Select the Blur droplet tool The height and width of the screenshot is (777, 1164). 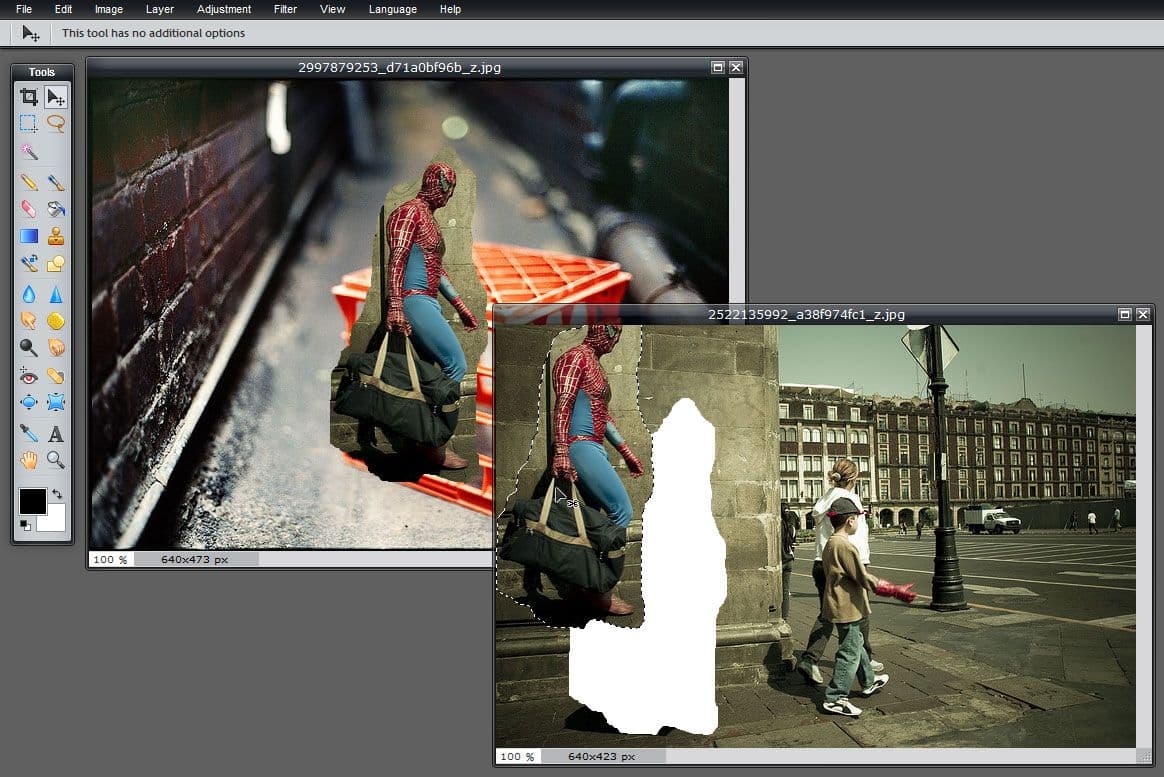pyautogui.click(x=29, y=294)
